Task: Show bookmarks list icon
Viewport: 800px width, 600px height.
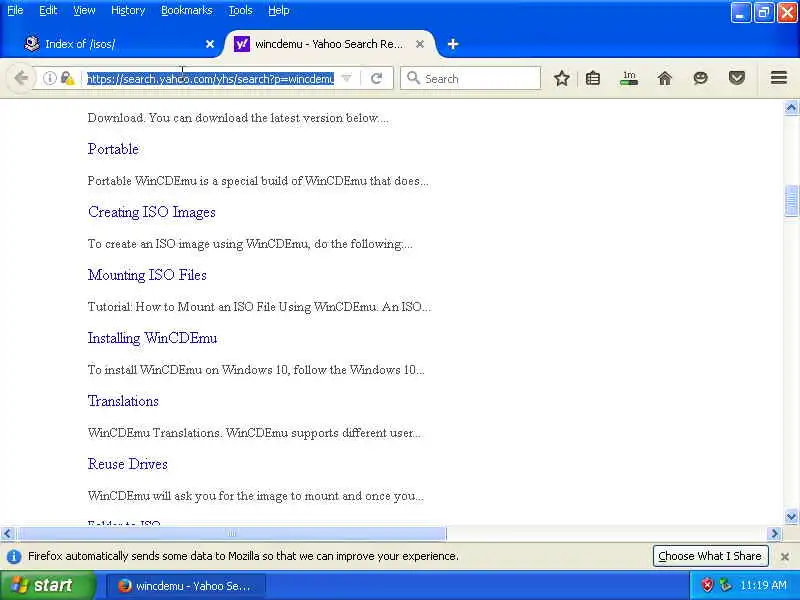Action: coord(593,78)
